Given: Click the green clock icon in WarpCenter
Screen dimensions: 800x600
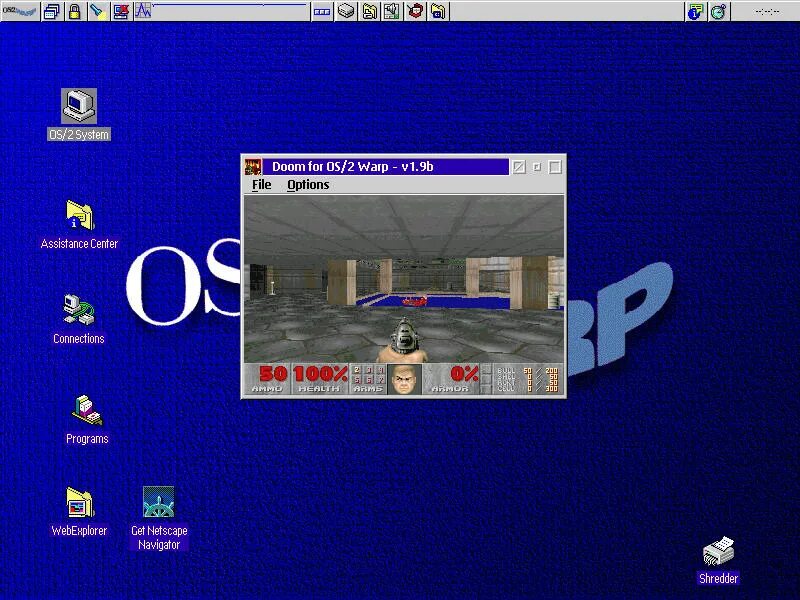Looking at the screenshot, I should click(x=718, y=11).
